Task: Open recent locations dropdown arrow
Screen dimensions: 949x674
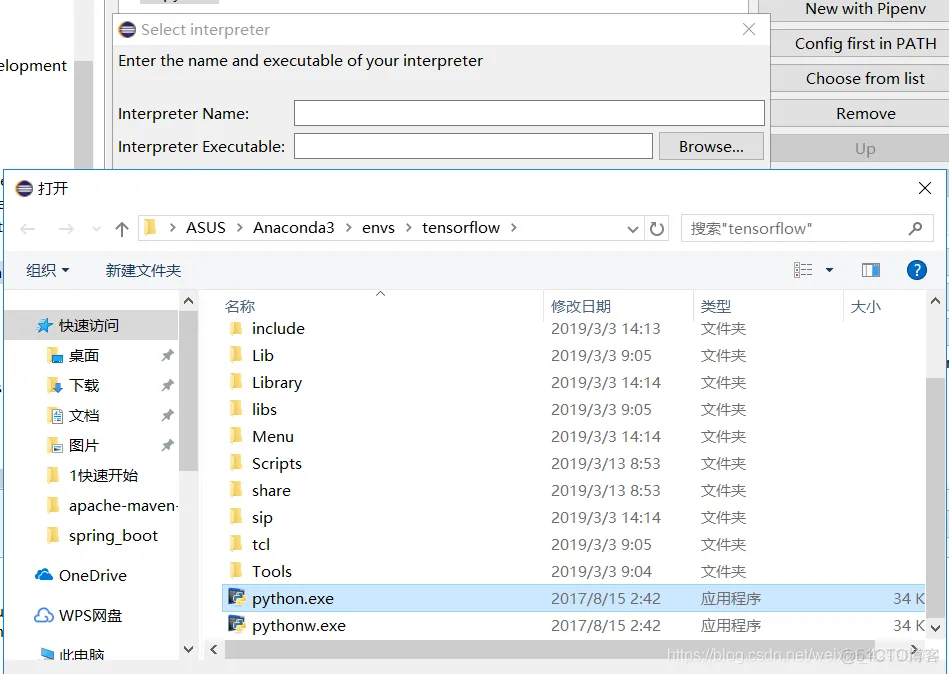Action: [96, 229]
